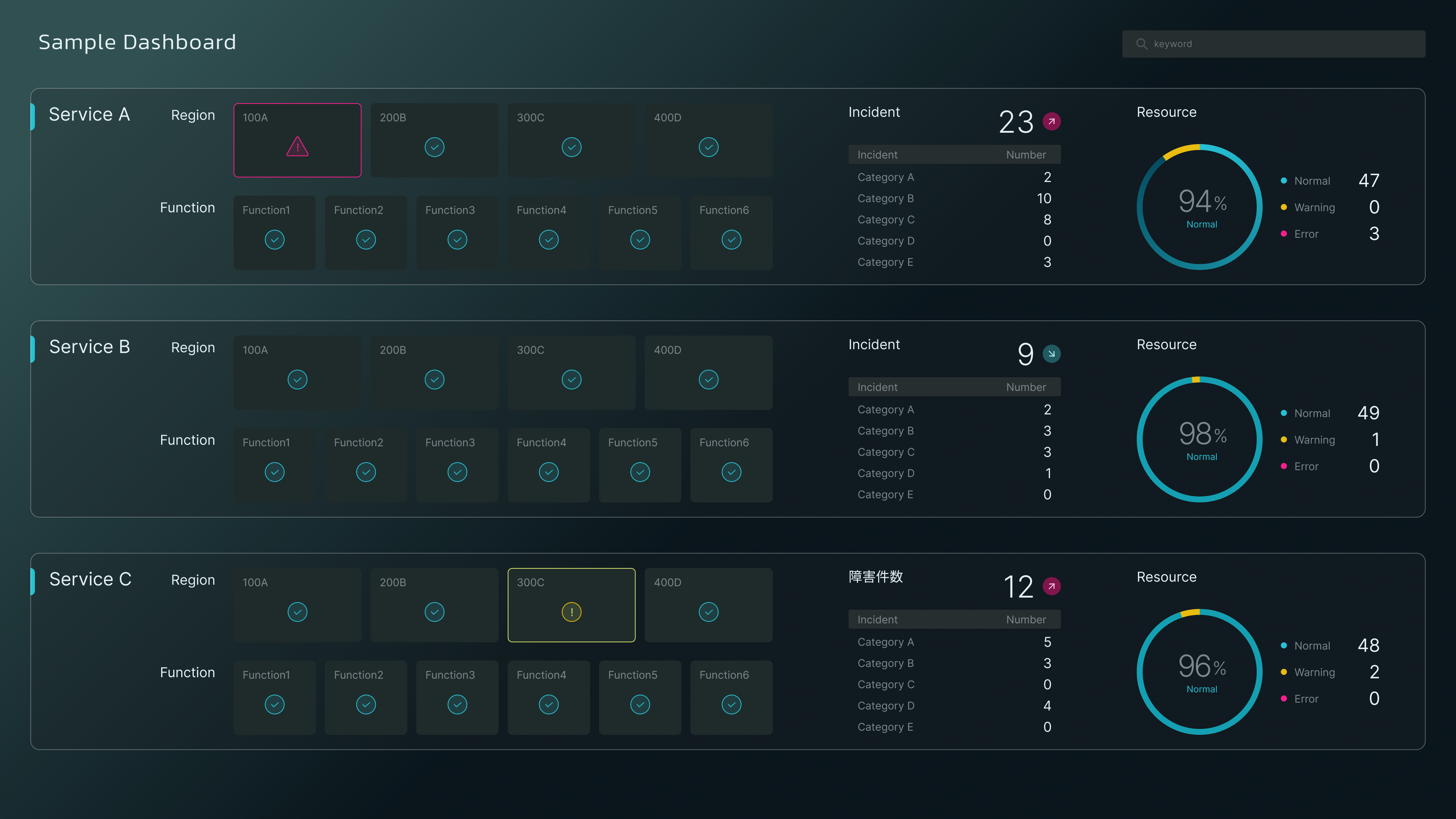Click the checkmark icon in Service B region 400D
Screen dimensions: 1456x819
(x=708, y=380)
